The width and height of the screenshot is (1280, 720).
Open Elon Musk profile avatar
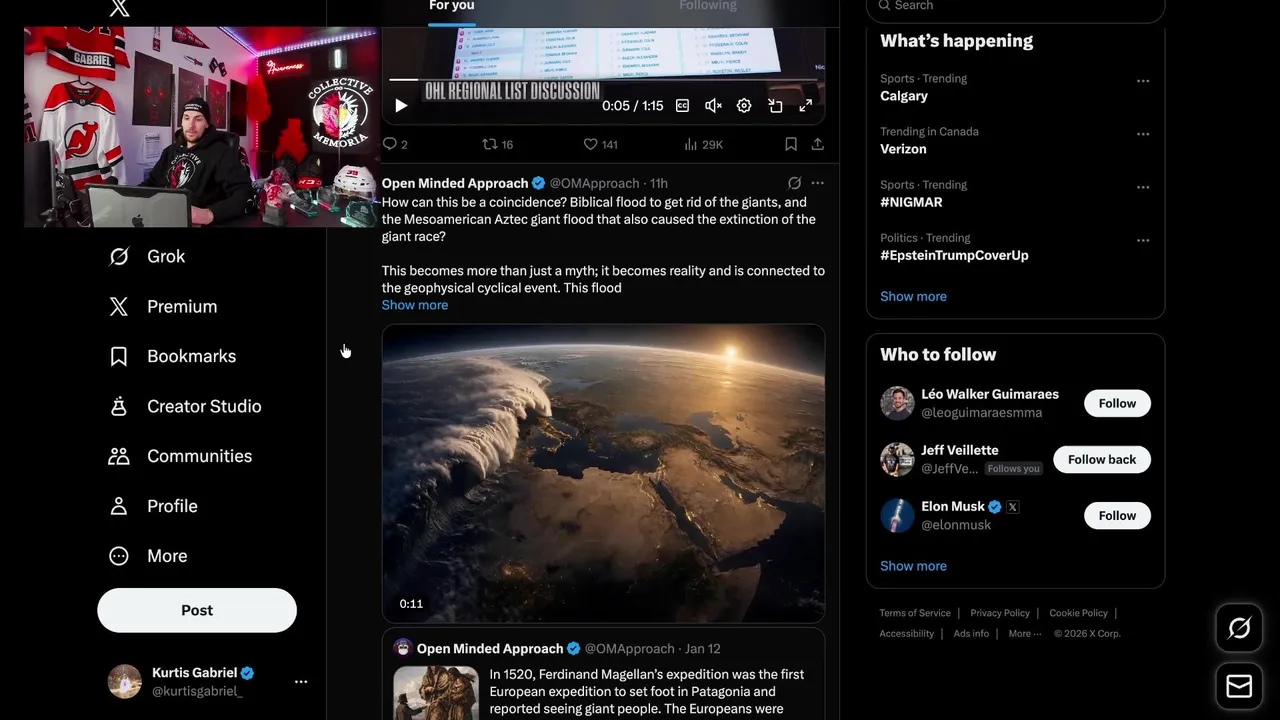[897, 515]
